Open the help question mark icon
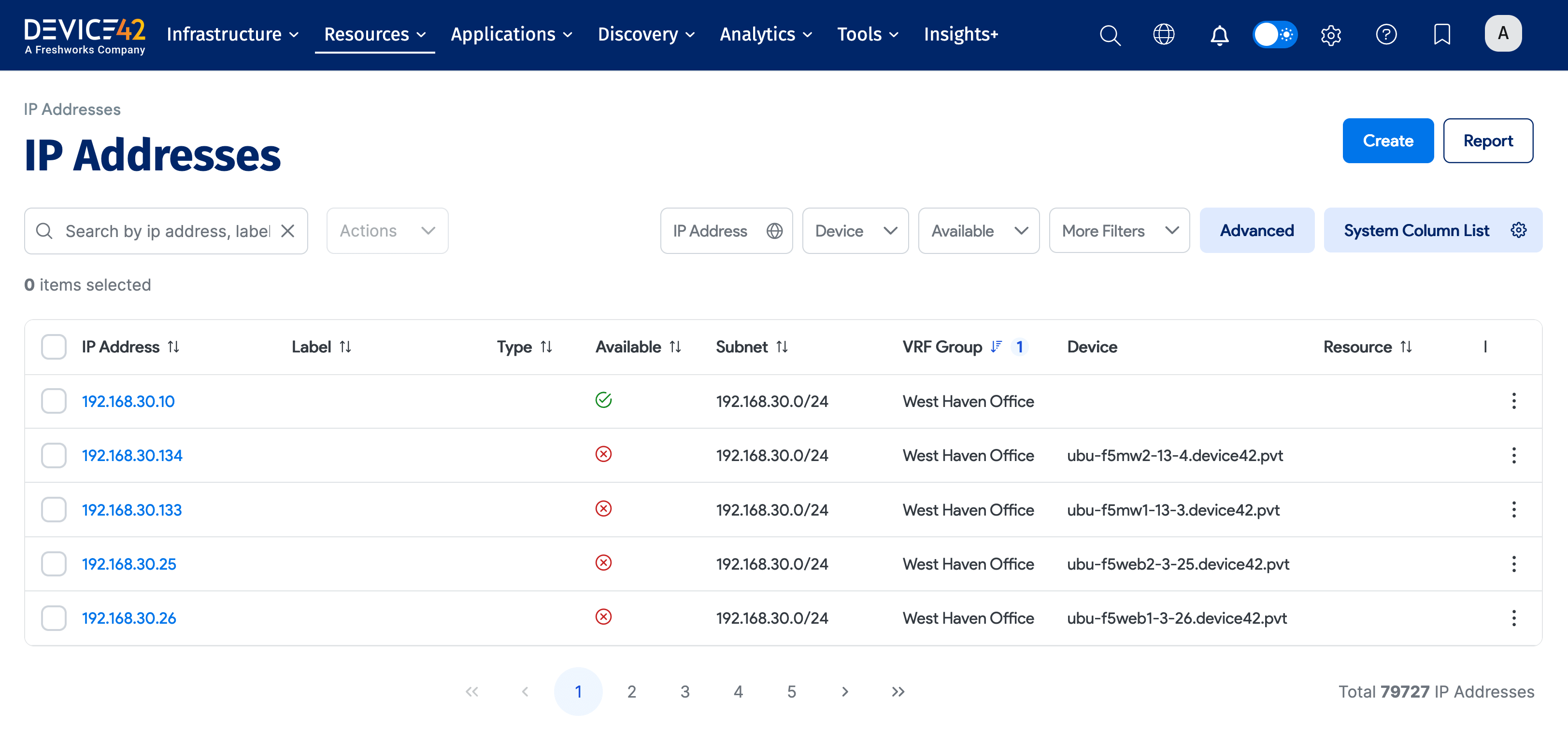Image resolution: width=1568 pixels, height=756 pixels. pos(1386,35)
